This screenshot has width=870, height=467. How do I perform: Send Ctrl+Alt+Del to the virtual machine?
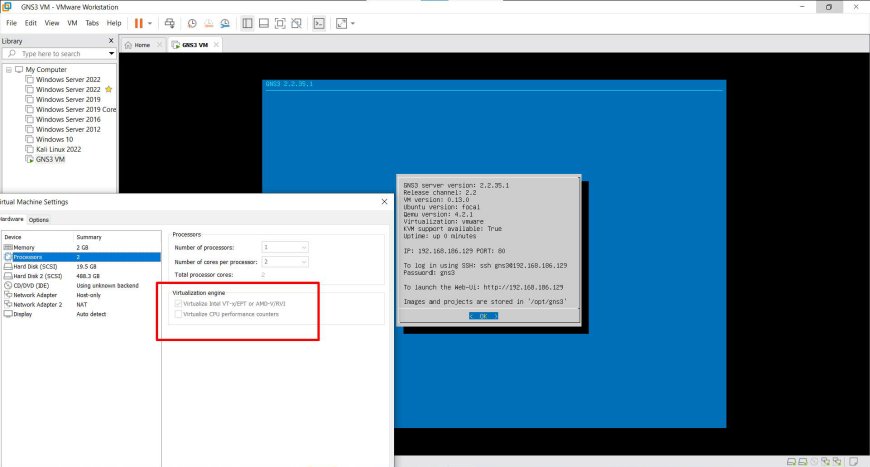click(x=169, y=23)
